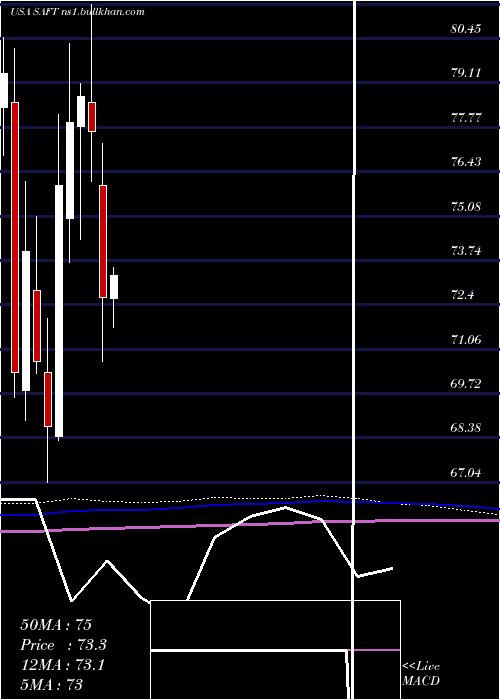Click the tallest red candlestick body
The height and width of the screenshot is (700, 500).
[15, 238]
